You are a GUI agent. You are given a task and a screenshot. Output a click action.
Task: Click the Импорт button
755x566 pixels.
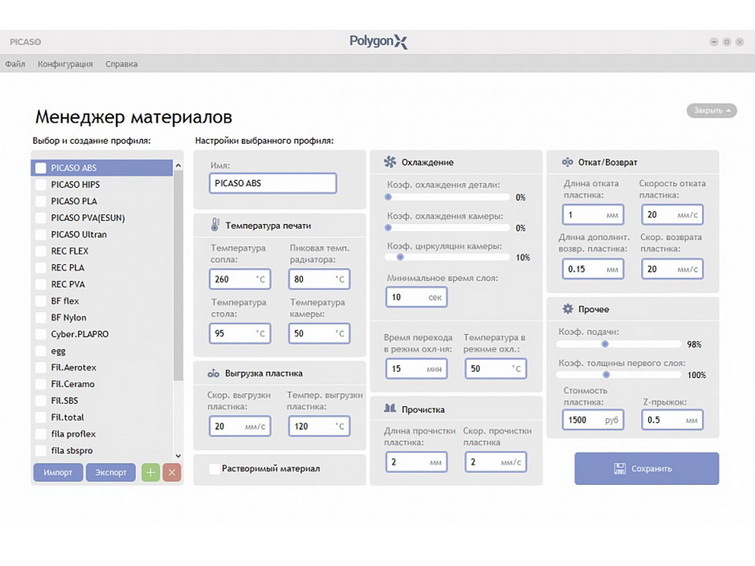[x=58, y=473]
